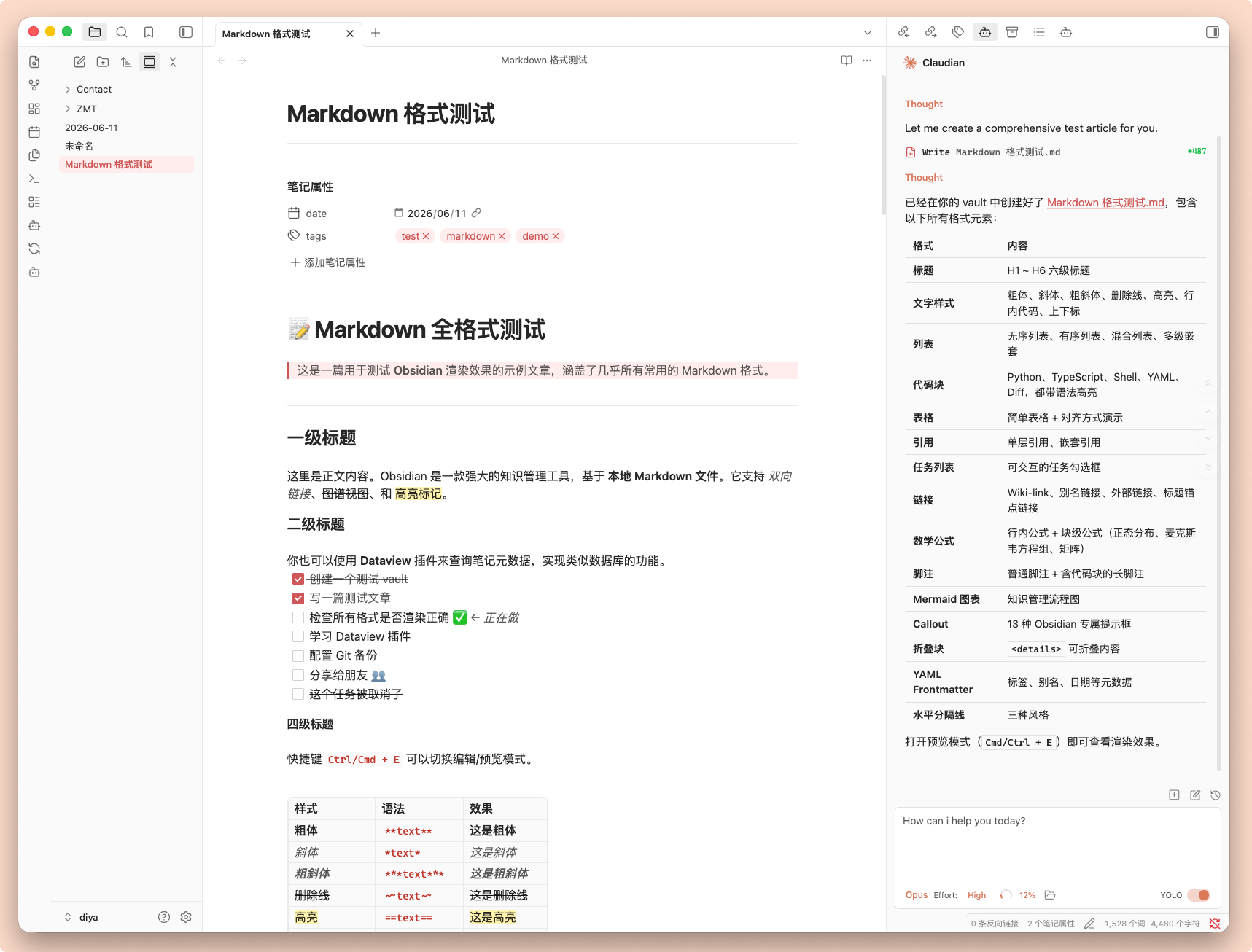Expand the ZMT folder
1252x952 pixels.
click(68, 109)
